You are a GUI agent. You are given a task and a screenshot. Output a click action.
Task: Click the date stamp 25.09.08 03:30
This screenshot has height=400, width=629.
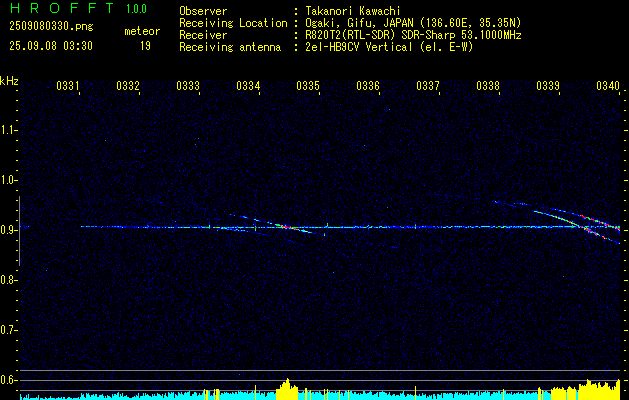coord(51,46)
